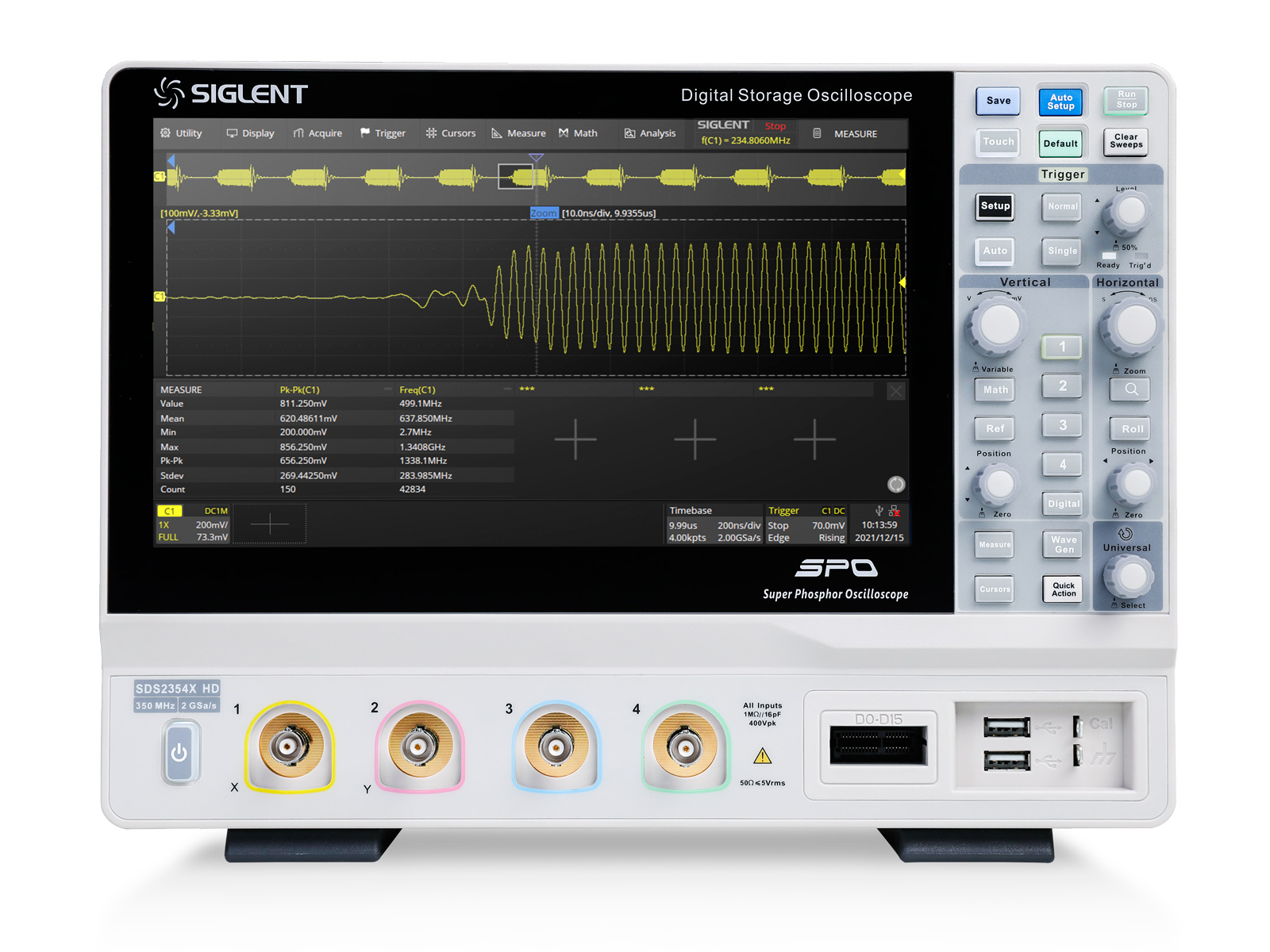Toggle channel 3 button
The width and height of the screenshot is (1270, 952).
tap(1062, 425)
